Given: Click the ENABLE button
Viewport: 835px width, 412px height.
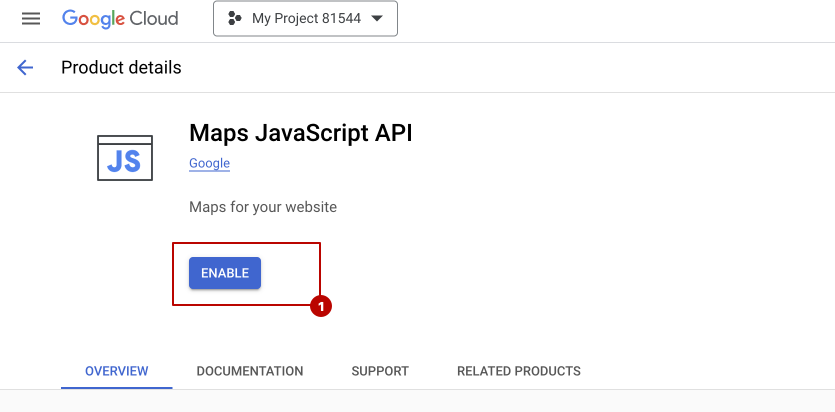Looking at the screenshot, I should tap(225, 273).
